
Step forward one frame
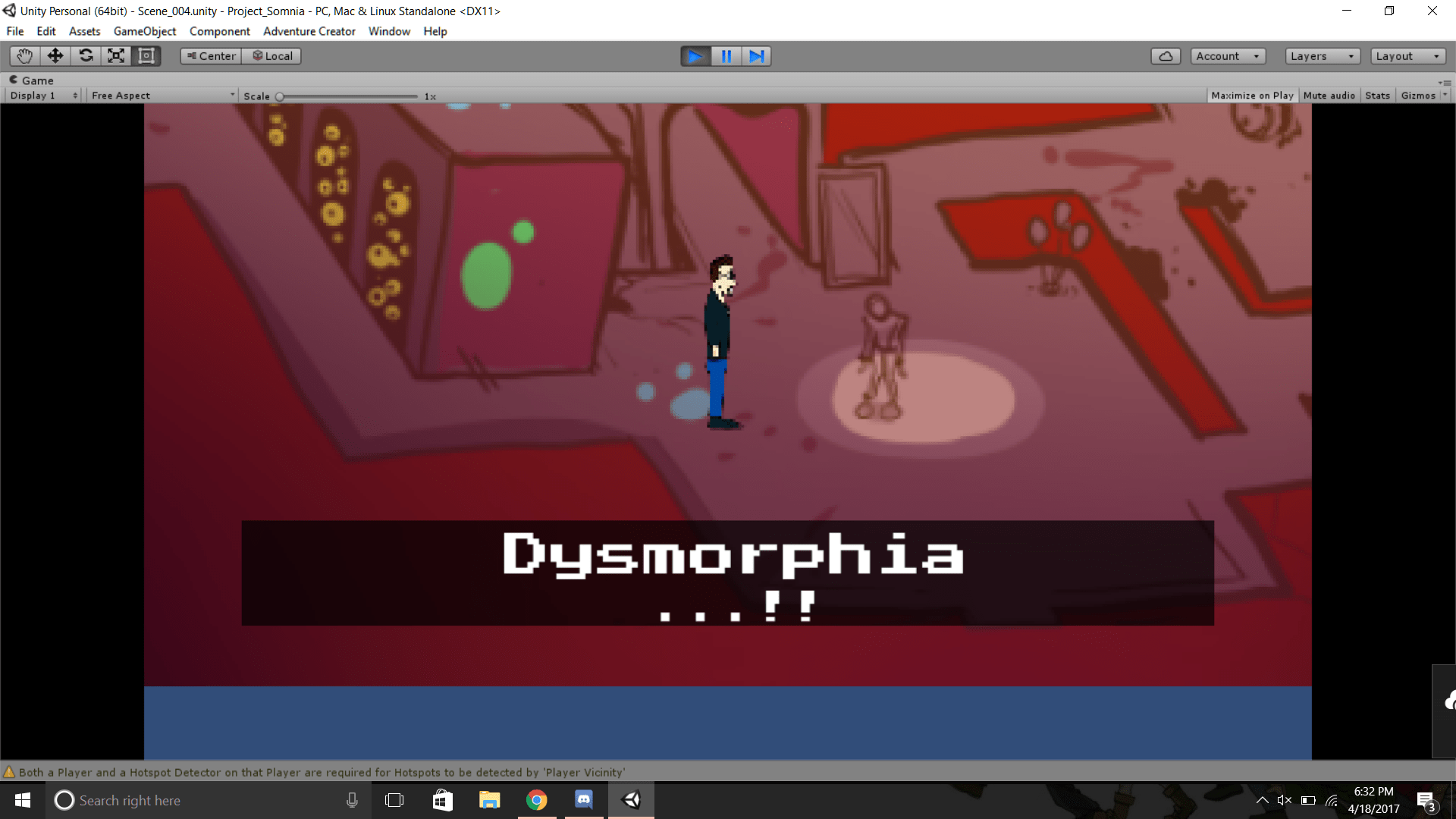756,56
